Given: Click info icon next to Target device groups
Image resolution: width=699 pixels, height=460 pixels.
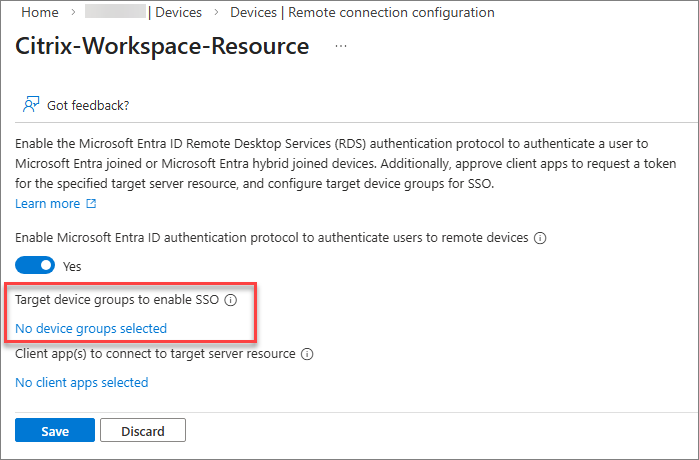Looking at the screenshot, I should (230, 299).
